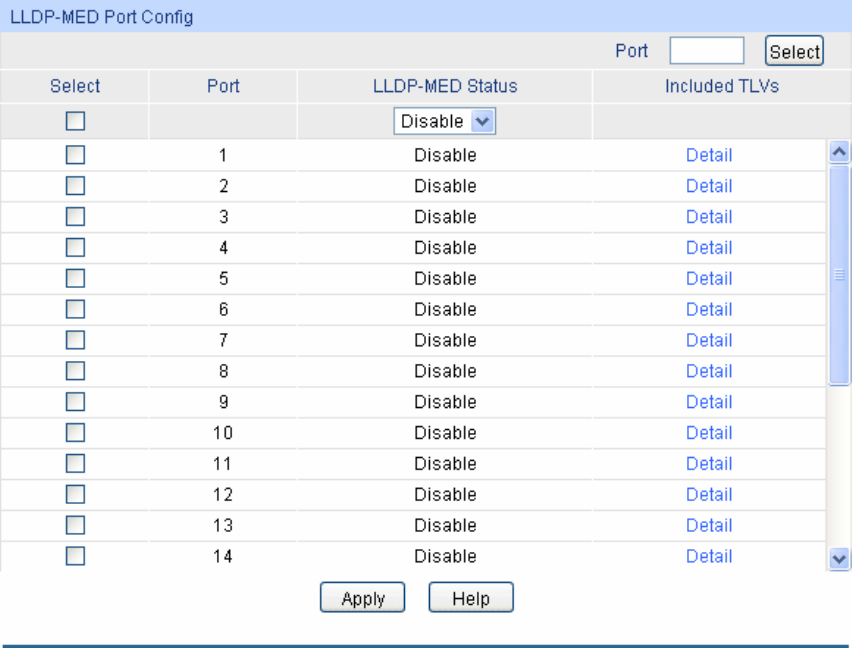This screenshot has height=648, width=852.
Task: Click Detail link for port 7
Action: [x=709, y=340]
